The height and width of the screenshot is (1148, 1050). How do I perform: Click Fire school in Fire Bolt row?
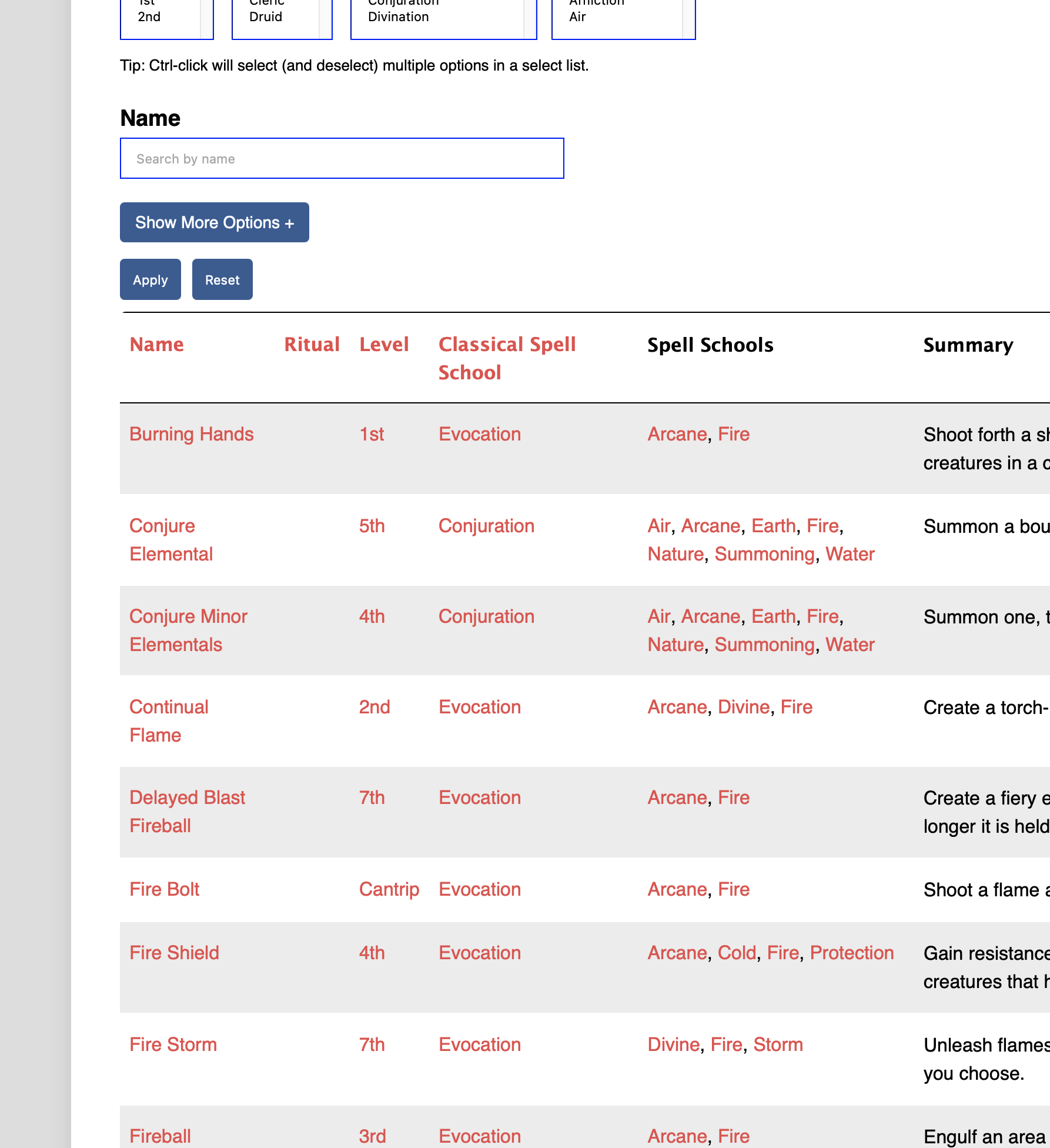click(734, 889)
